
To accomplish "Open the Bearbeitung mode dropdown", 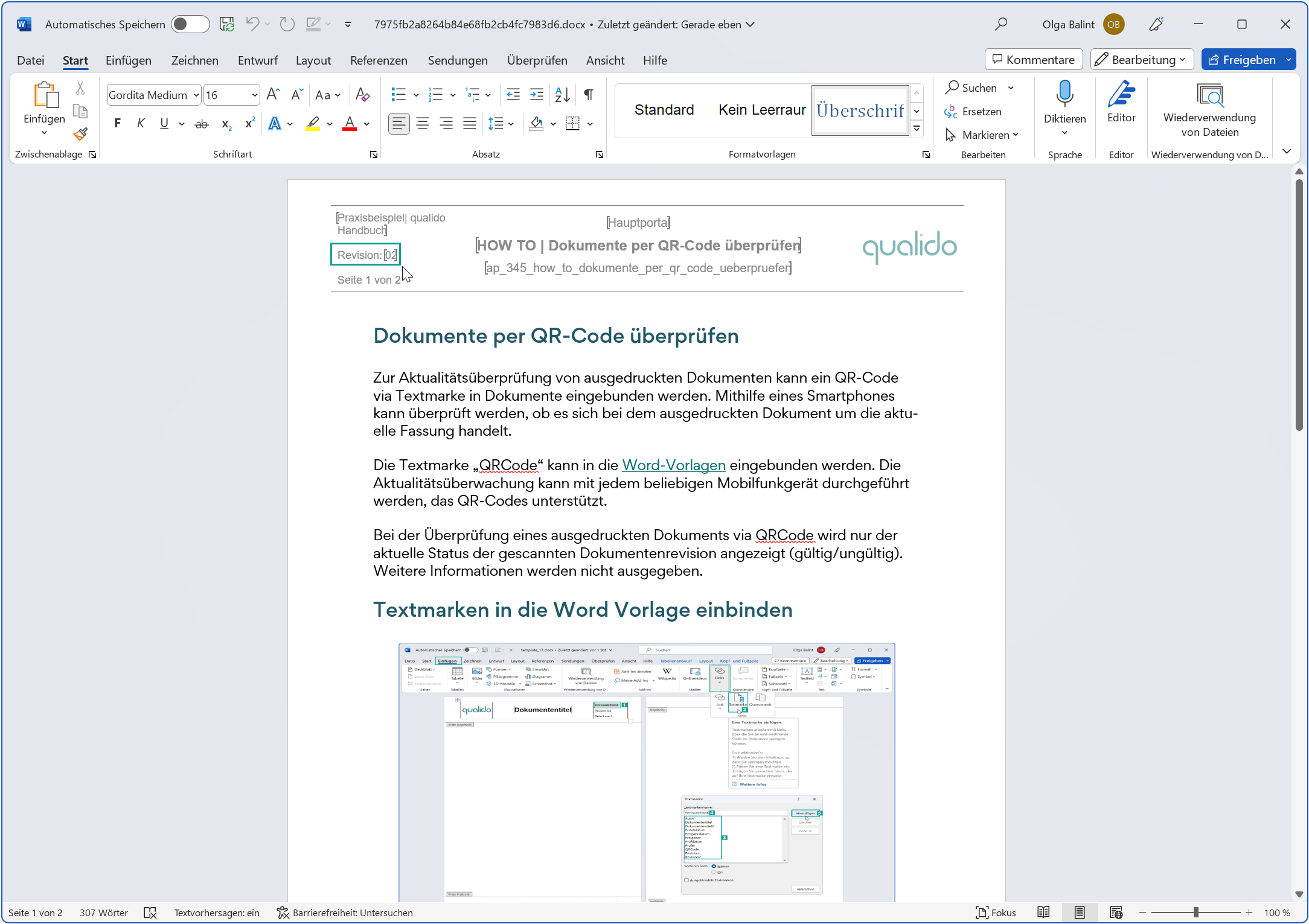I will coord(1142,60).
